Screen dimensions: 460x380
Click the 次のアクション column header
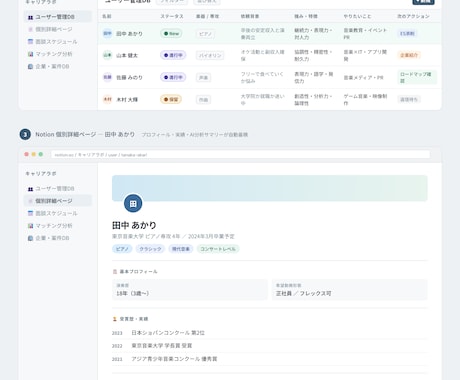tap(413, 16)
